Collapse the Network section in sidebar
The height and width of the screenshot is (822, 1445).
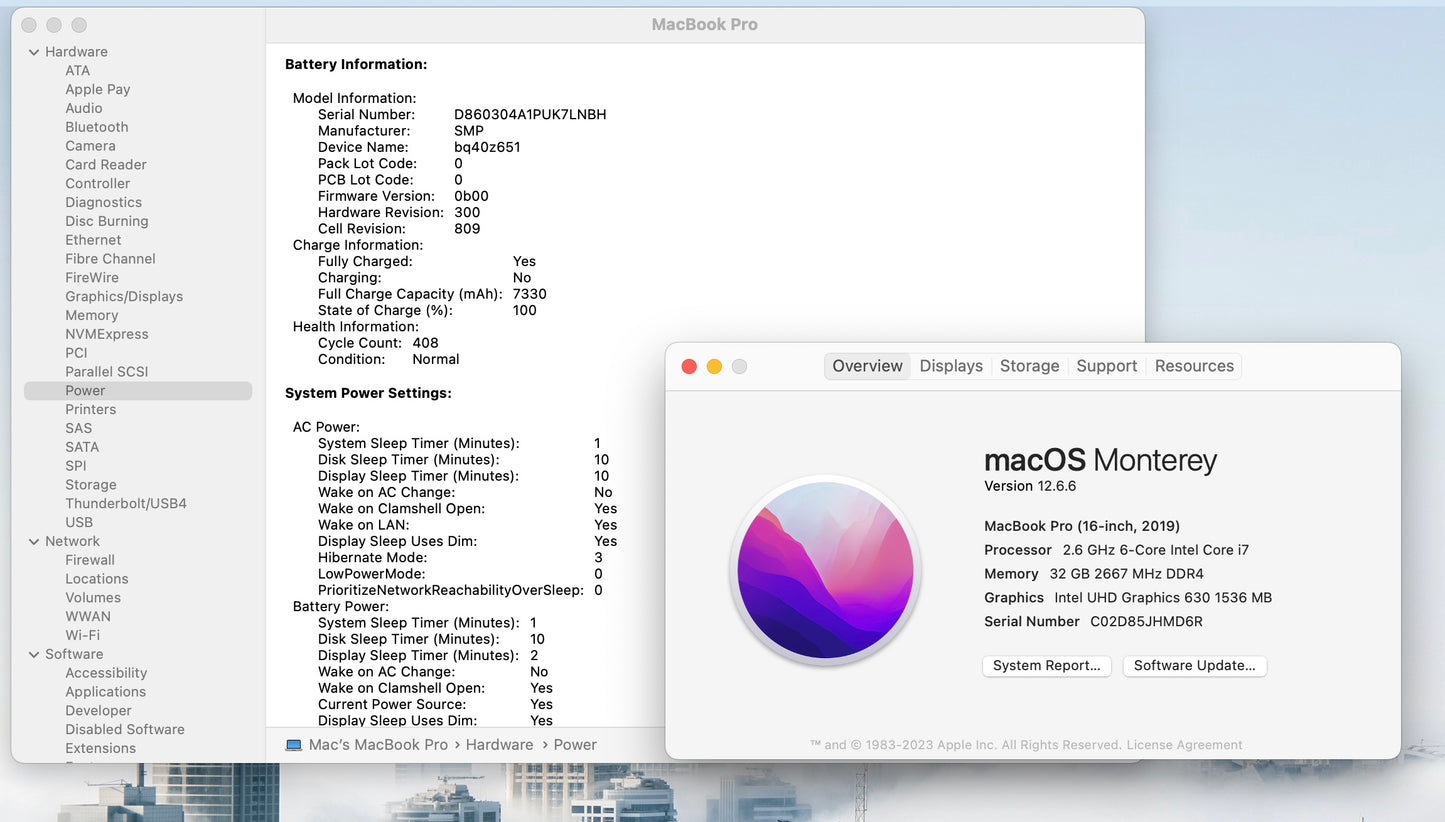[34, 541]
